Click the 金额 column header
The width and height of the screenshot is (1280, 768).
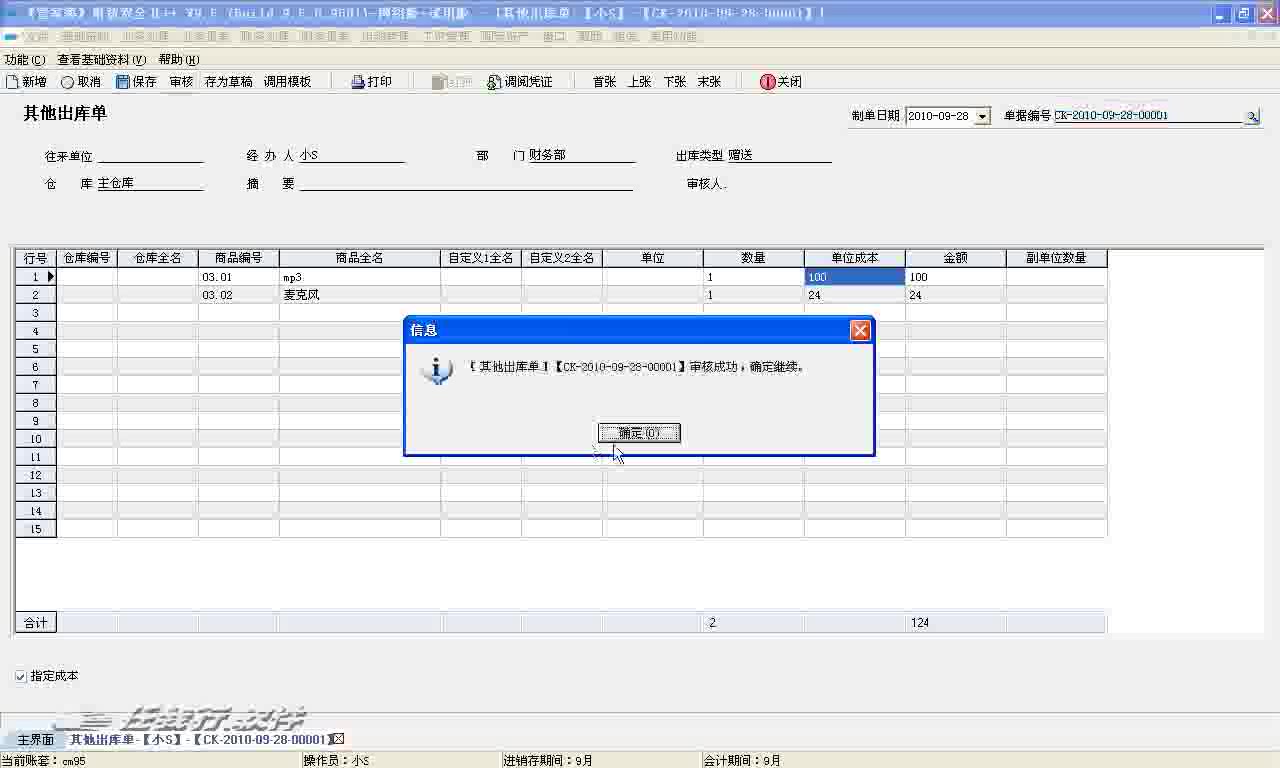[x=956, y=258]
